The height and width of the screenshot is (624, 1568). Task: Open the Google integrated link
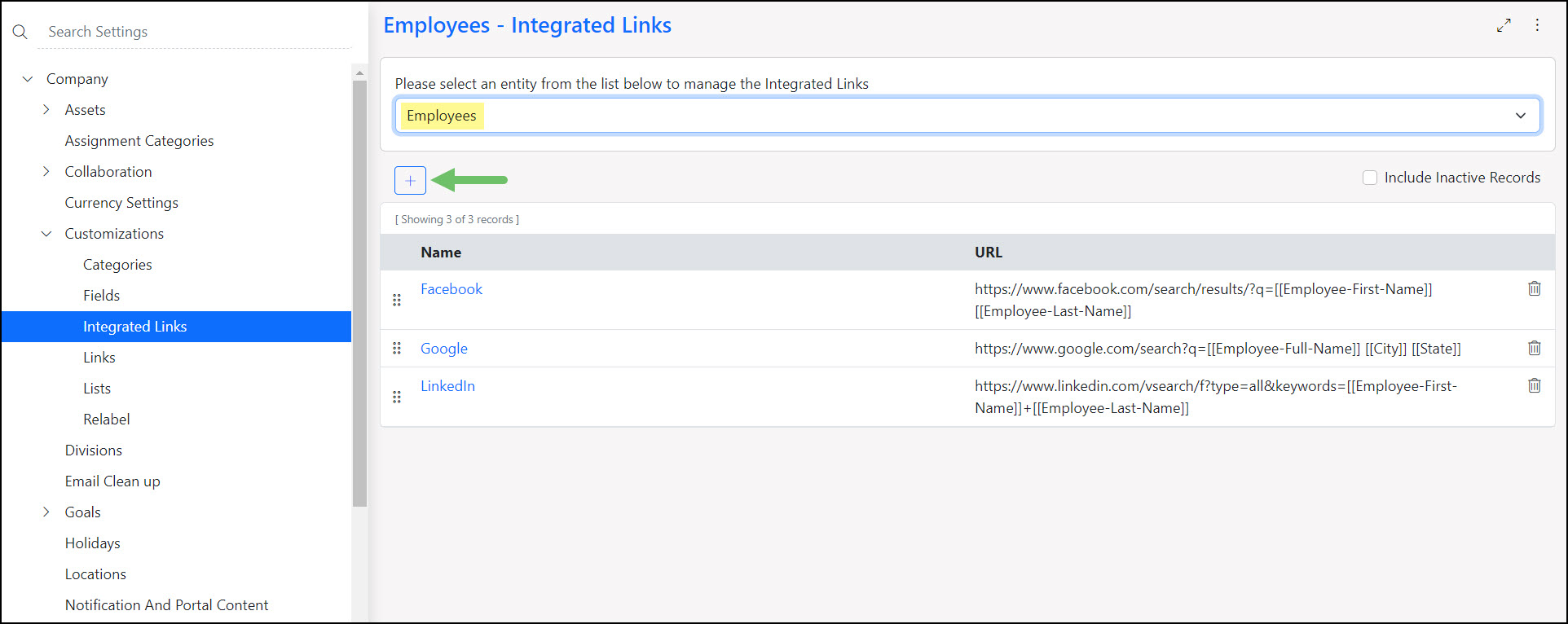point(444,349)
